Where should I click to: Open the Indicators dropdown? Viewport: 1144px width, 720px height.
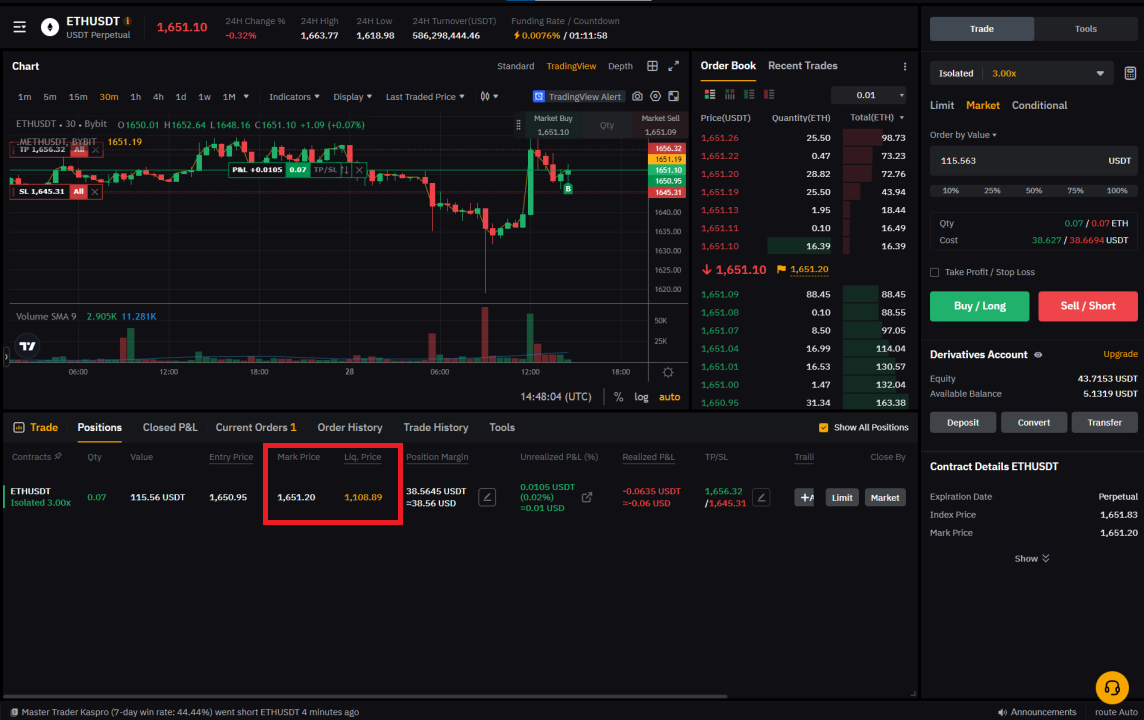[x=294, y=96]
